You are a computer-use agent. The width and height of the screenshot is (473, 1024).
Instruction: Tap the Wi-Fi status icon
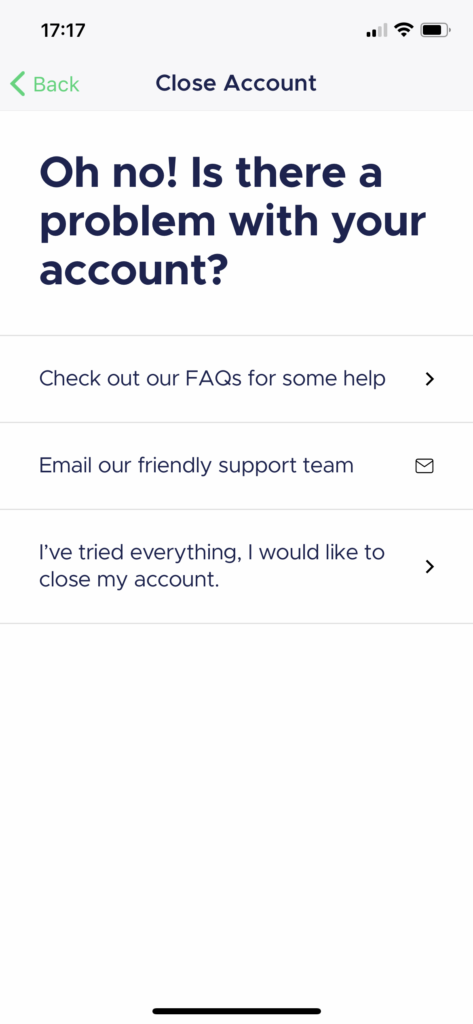pos(404,29)
